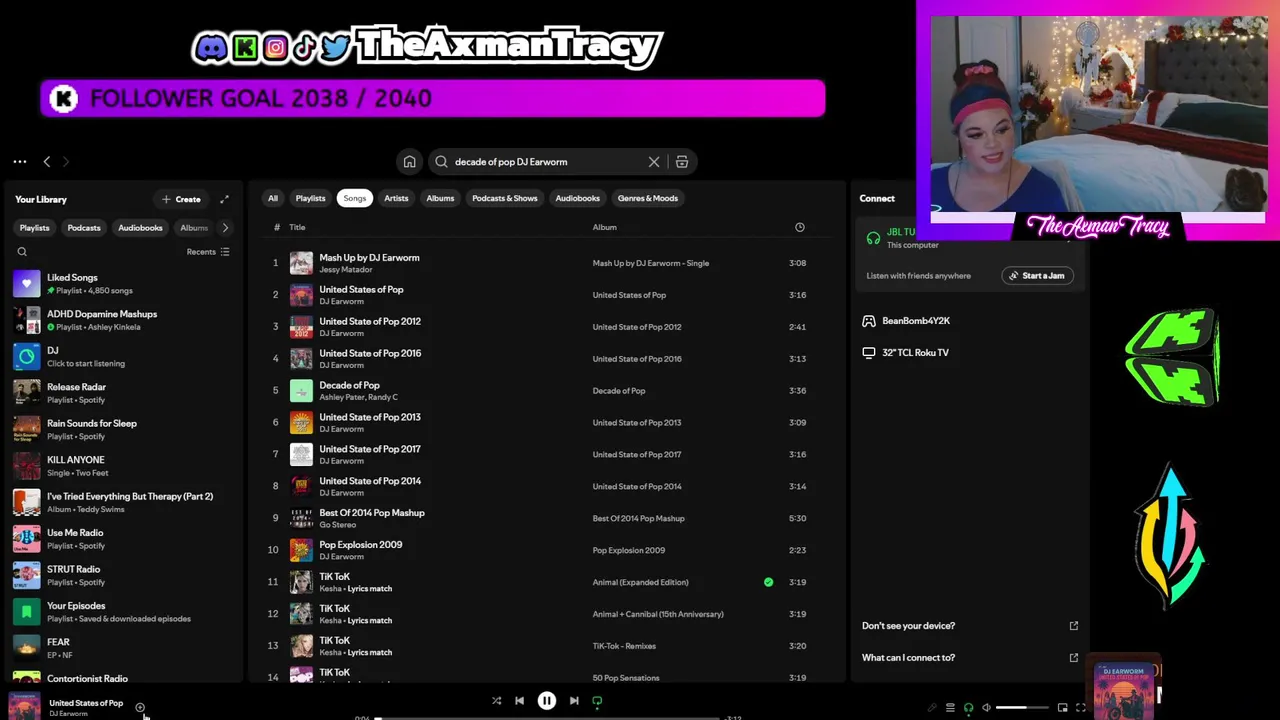The width and height of the screenshot is (1280, 720).
Task: Select the Podcasts & Shows filter
Action: click(505, 198)
